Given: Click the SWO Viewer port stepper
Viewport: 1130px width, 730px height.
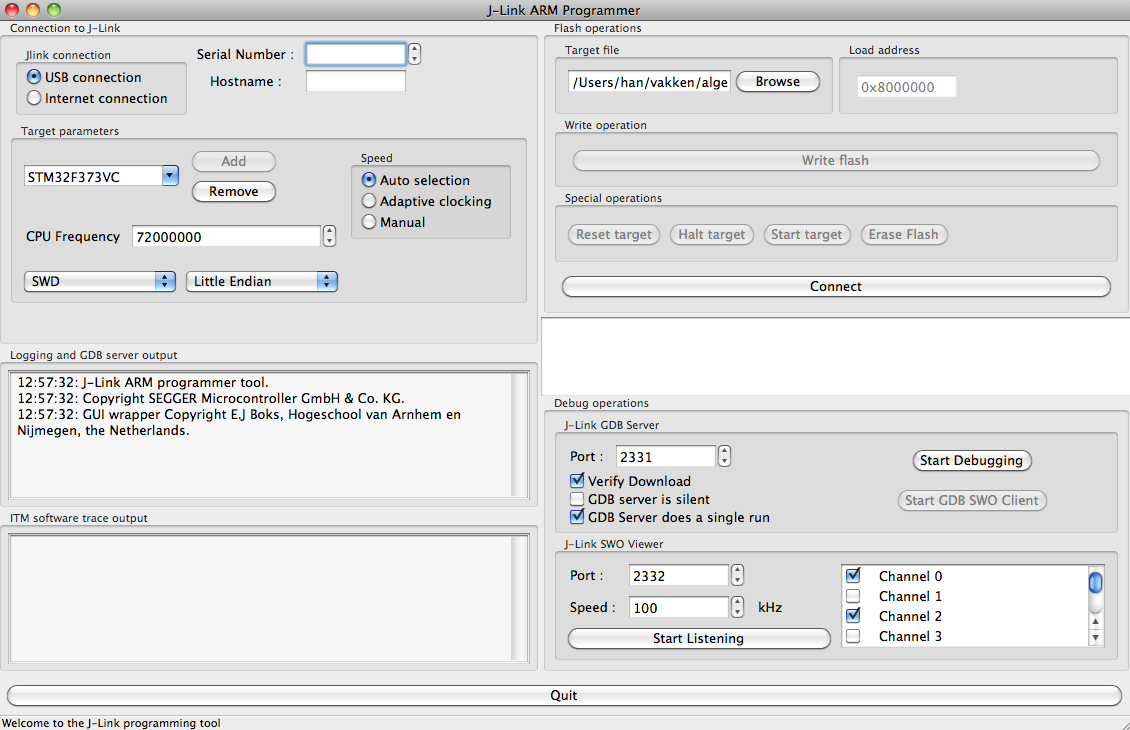Looking at the screenshot, I should click(x=737, y=575).
